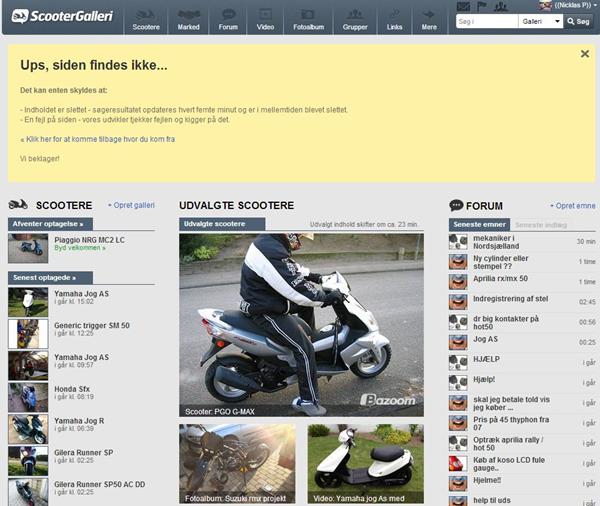This screenshot has height=506, width=600.
Task: Open the Fotoalbum navigation item
Action: pyautogui.click(x=308, y=20)
